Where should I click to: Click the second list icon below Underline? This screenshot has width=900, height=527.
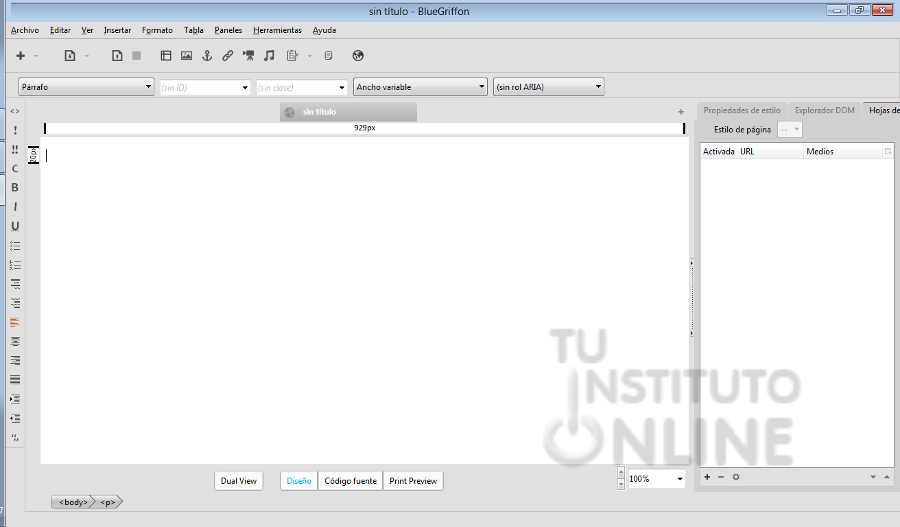pyautogui.click(x=15, y=265)
